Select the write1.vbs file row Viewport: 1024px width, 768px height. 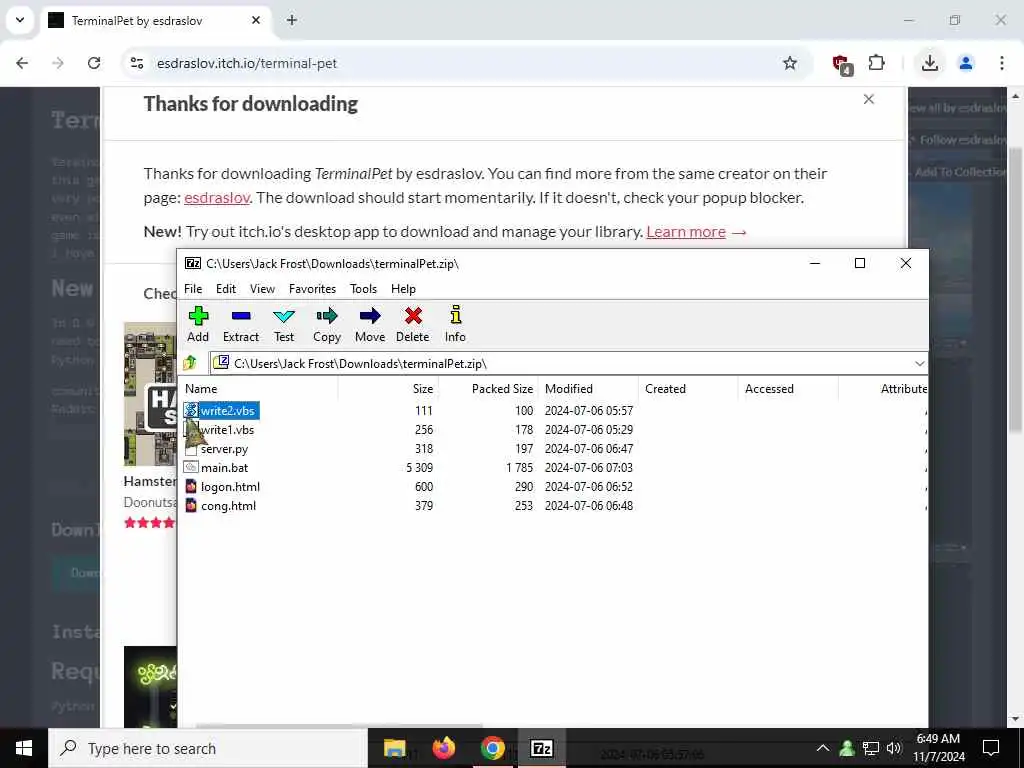click(554, 430)
